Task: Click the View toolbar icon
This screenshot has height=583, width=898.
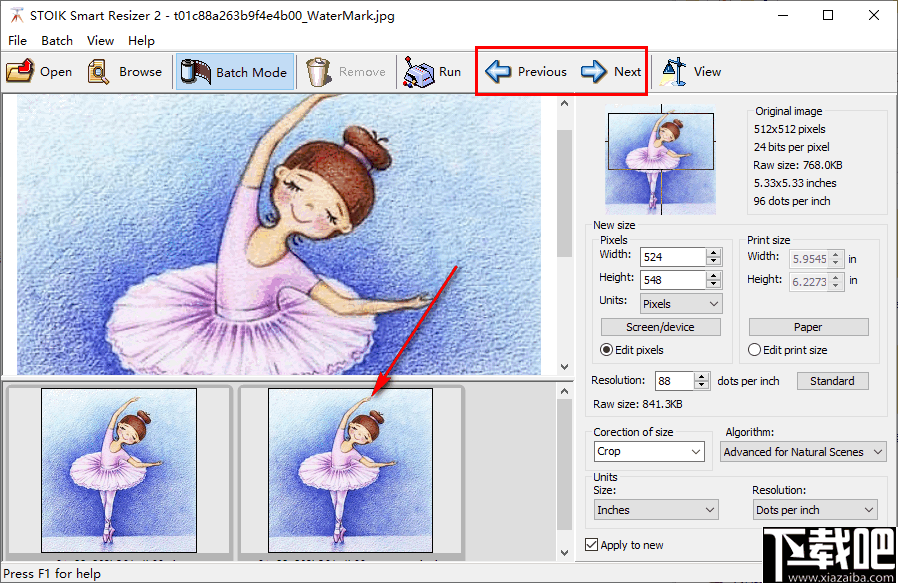Action: click(x=675, y=72)
